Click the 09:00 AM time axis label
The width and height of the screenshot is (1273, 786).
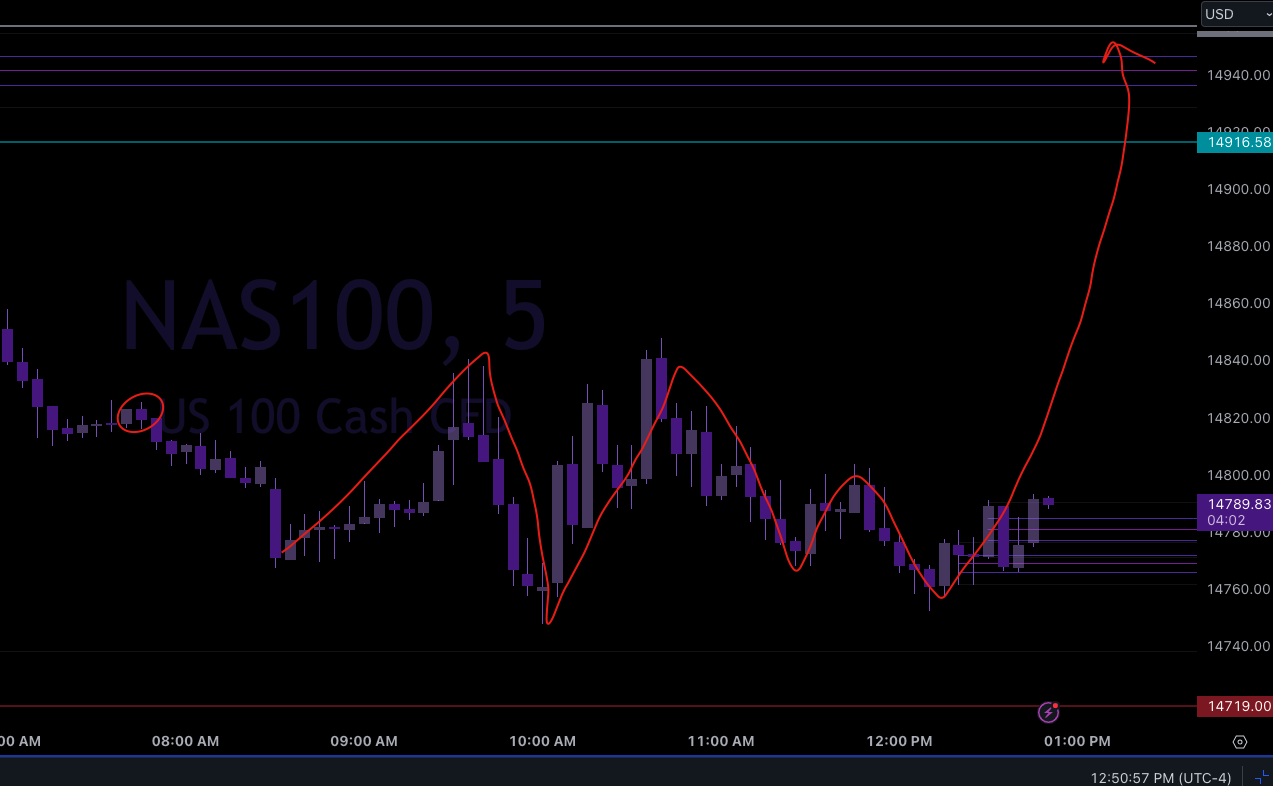click(x=363, y=741)
